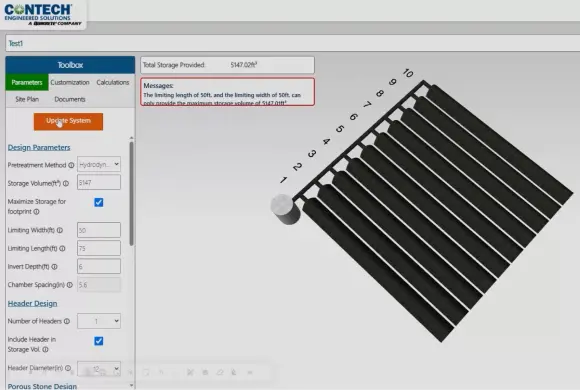Click the Toolbox panel vertical scrollbar thumb
This screenshot has height=390, width=580.
131,194
